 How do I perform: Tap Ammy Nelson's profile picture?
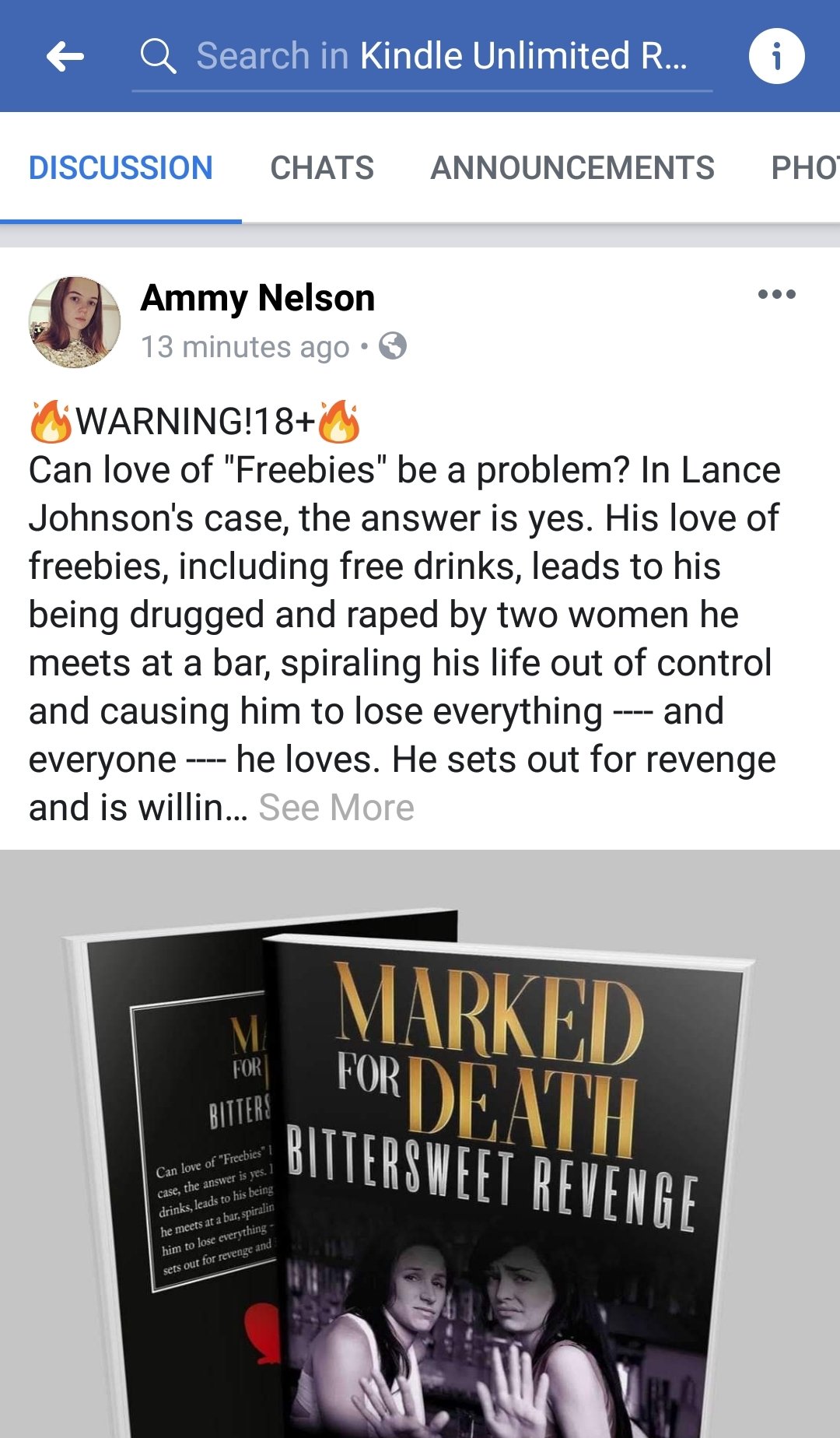tap(75, 322)
